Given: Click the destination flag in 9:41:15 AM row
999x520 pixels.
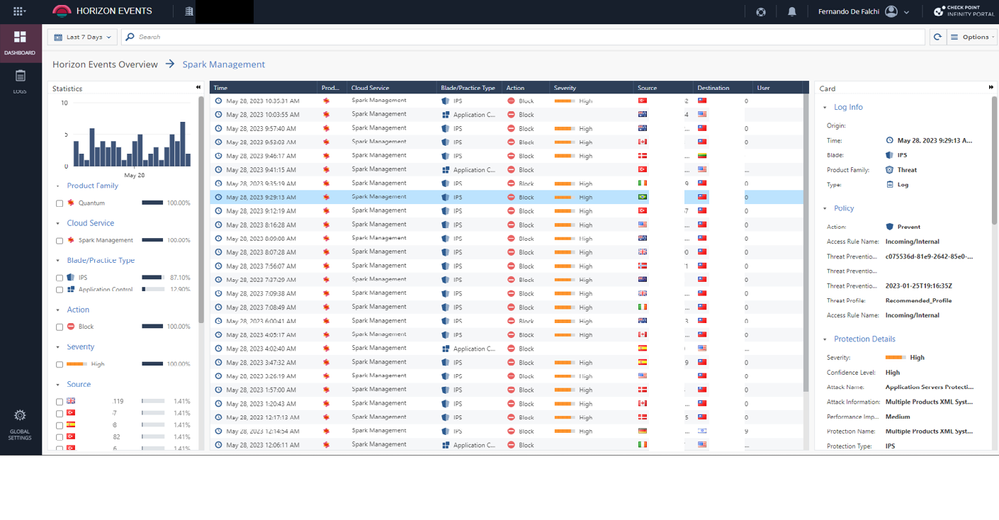Looking at the screenshot, I should pyautogui.click(x=702, y=170).
